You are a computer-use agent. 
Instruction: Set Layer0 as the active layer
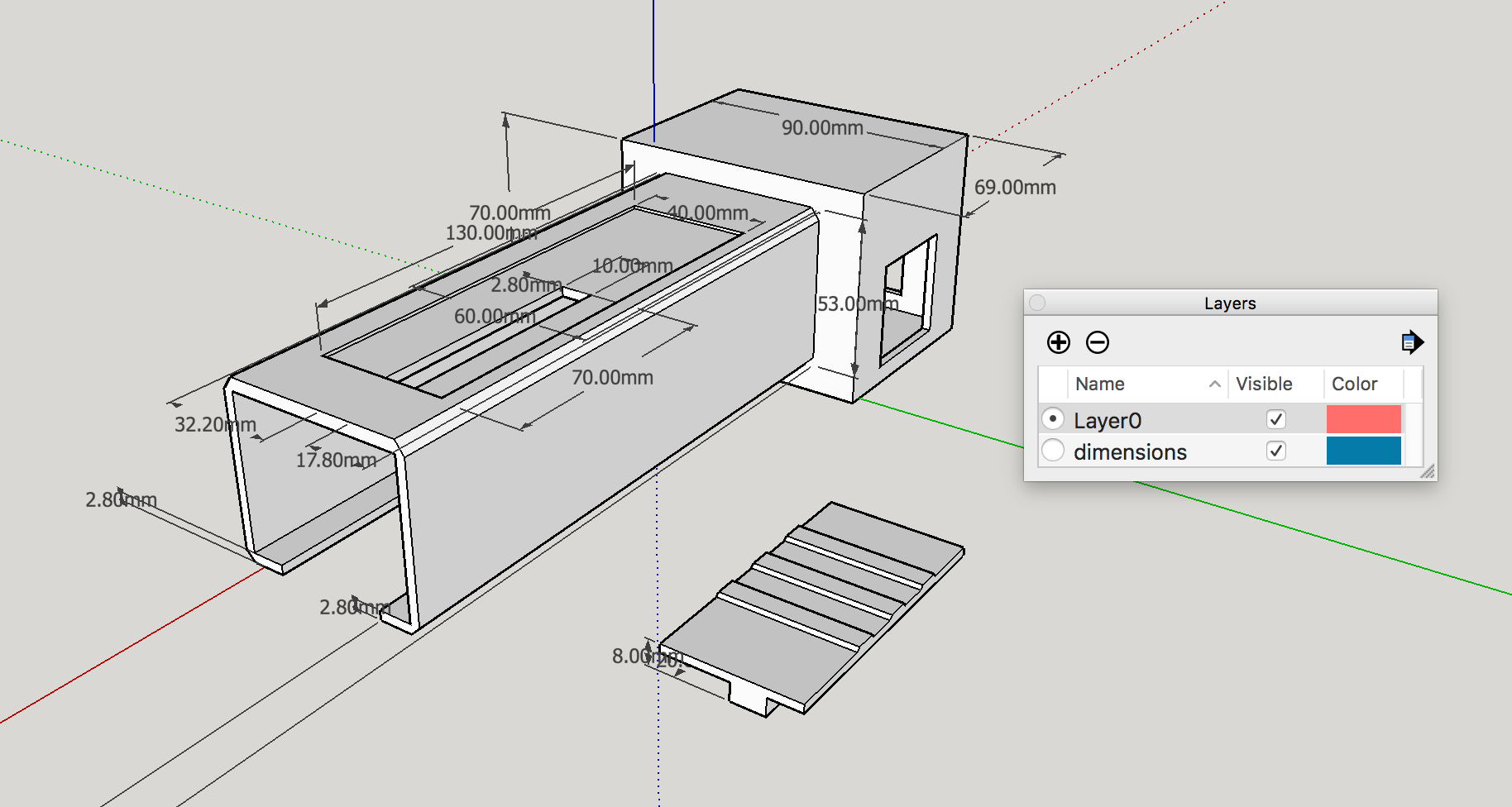coord(1053,419)
